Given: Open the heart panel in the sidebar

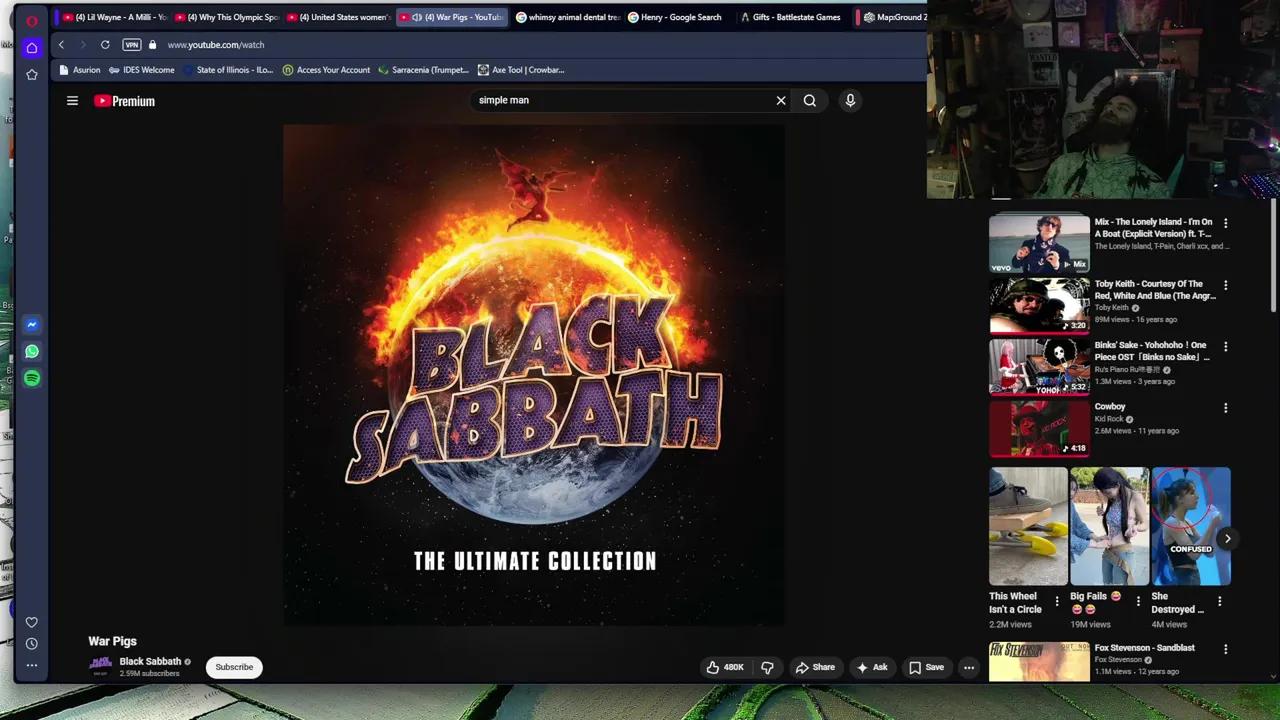Looking at the screenshot, I should point(31,621).
